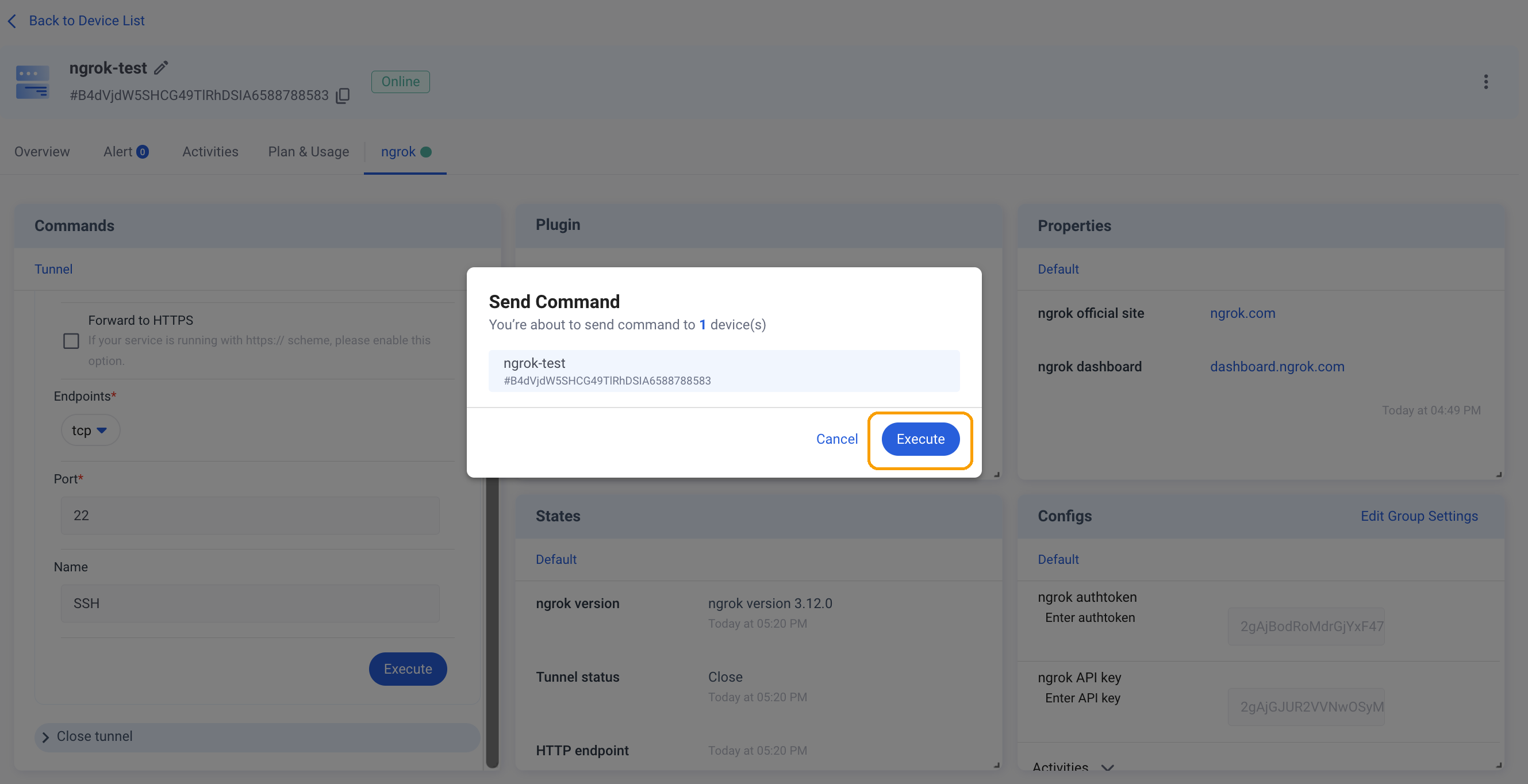The width and height of the screenshot is (1528, 784).
Task: Open Edit Group Settings in Configs
Action: pos(1419,516)
